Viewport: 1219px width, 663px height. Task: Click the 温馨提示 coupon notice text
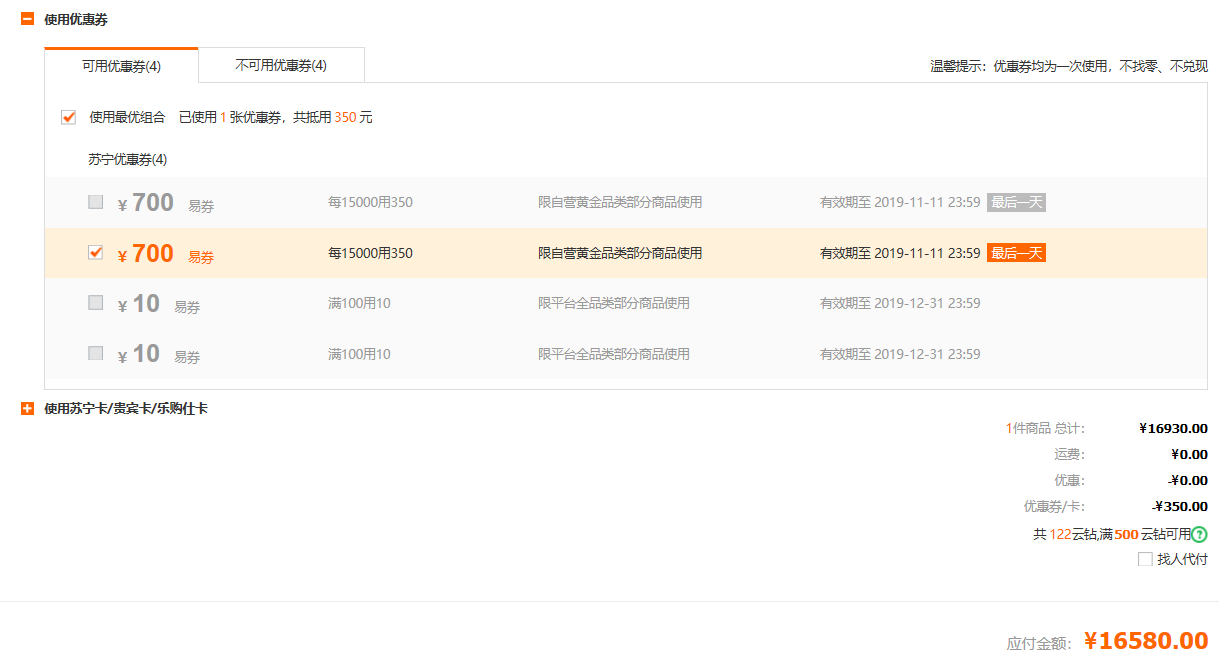click(x=1069, y=66)
